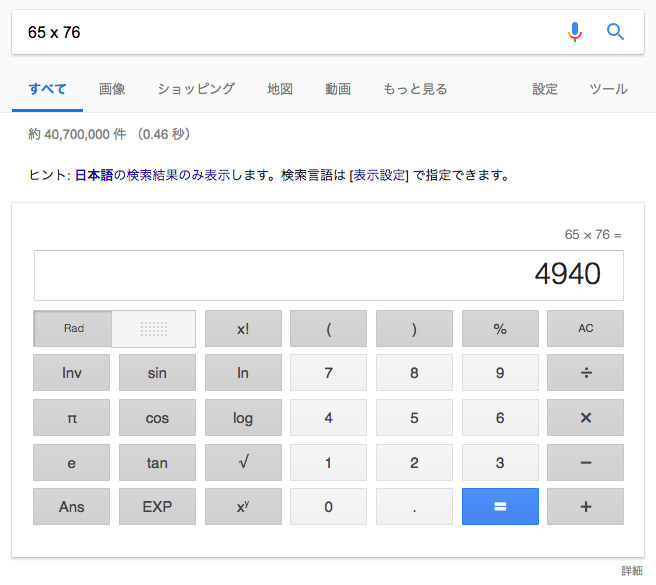Clear the calculator with AC

[x=585, y=328]
